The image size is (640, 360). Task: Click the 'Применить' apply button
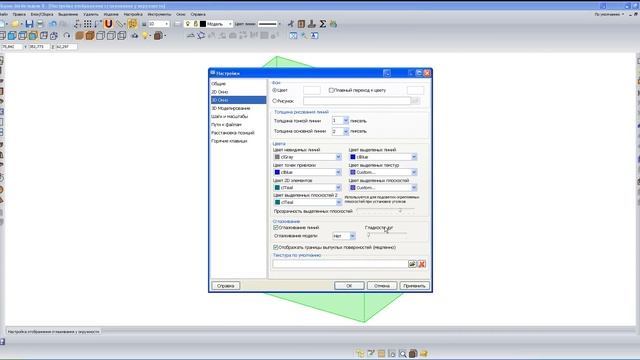click(x=414, y=286)
